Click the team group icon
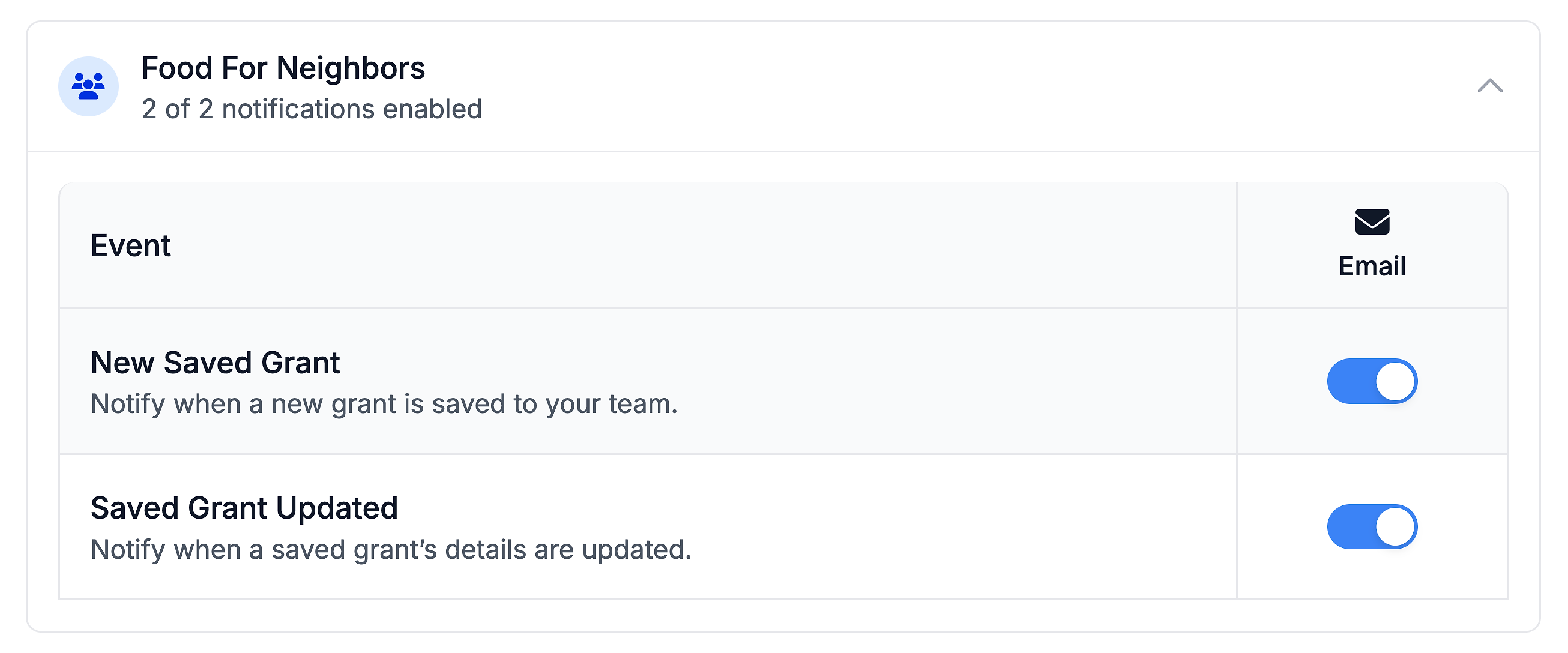 [x=88, y=86]
